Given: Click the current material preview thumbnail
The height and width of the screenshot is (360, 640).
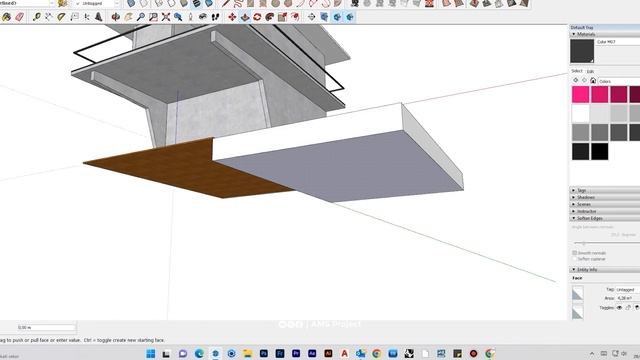Looking at the screenshot, I should coord(582,51).
